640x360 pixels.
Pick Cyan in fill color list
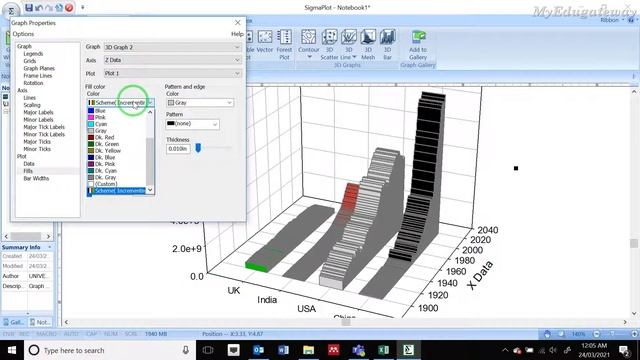click(117, 124)
